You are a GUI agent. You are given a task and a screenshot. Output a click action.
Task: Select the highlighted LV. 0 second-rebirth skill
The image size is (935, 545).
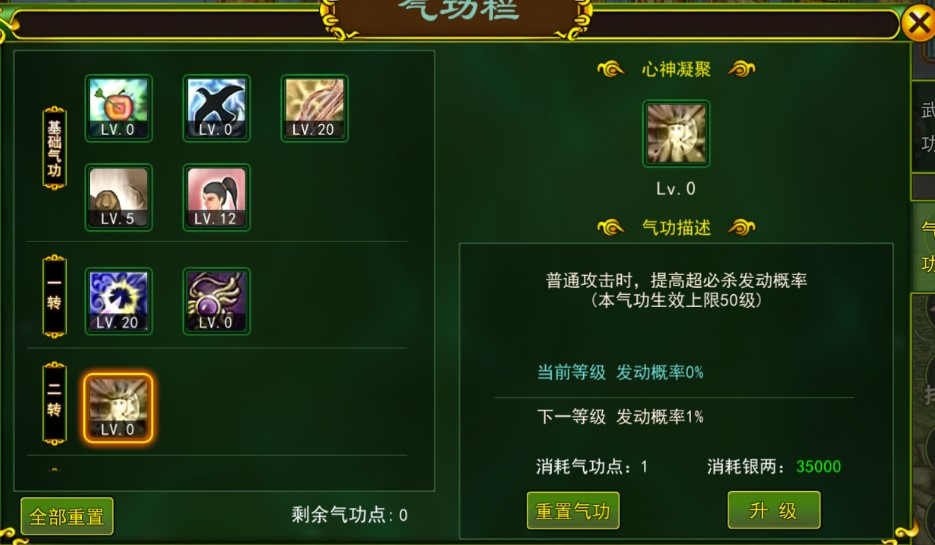click(x=118, y=408)
